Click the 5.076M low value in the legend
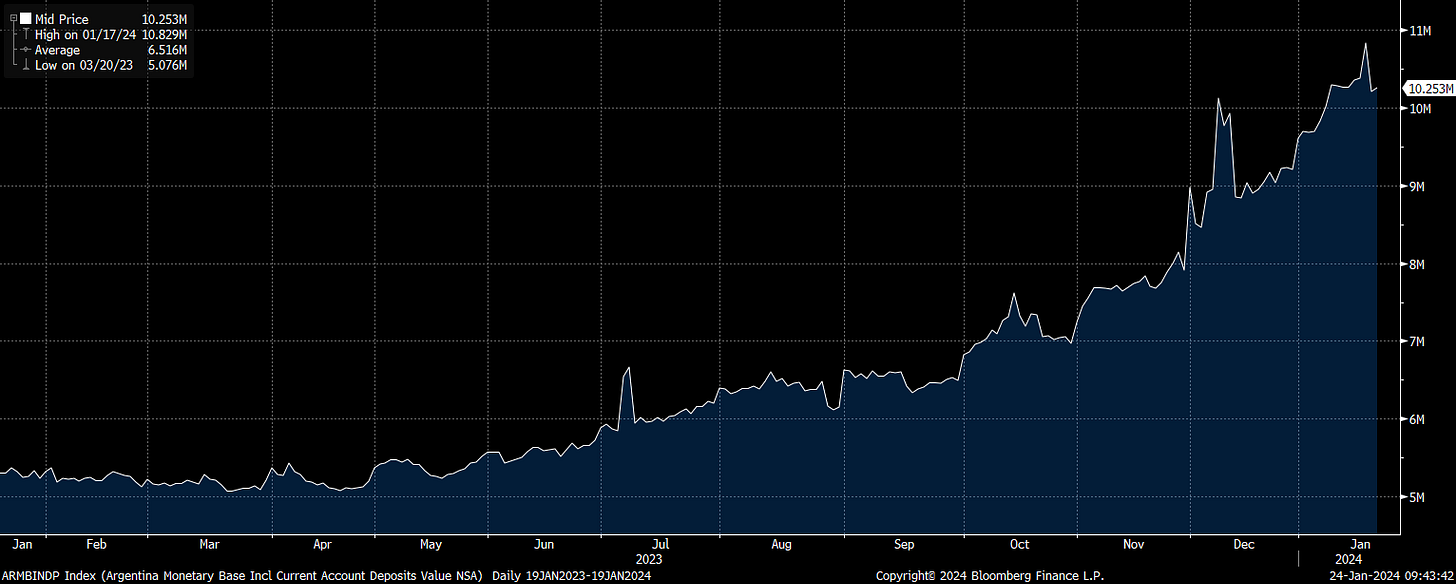 click(168, 65)
